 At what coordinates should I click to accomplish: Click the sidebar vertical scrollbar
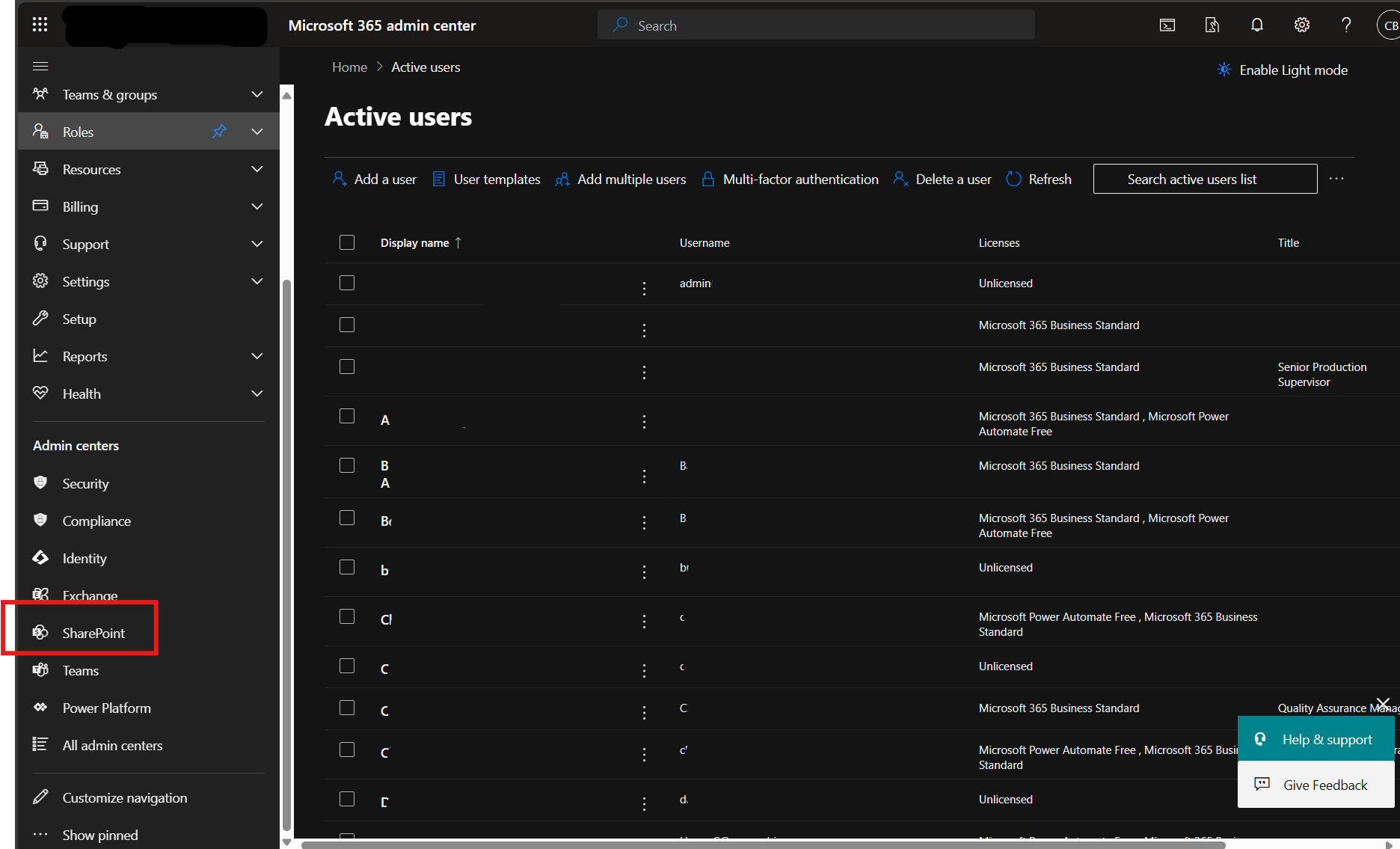coord(286,554)
